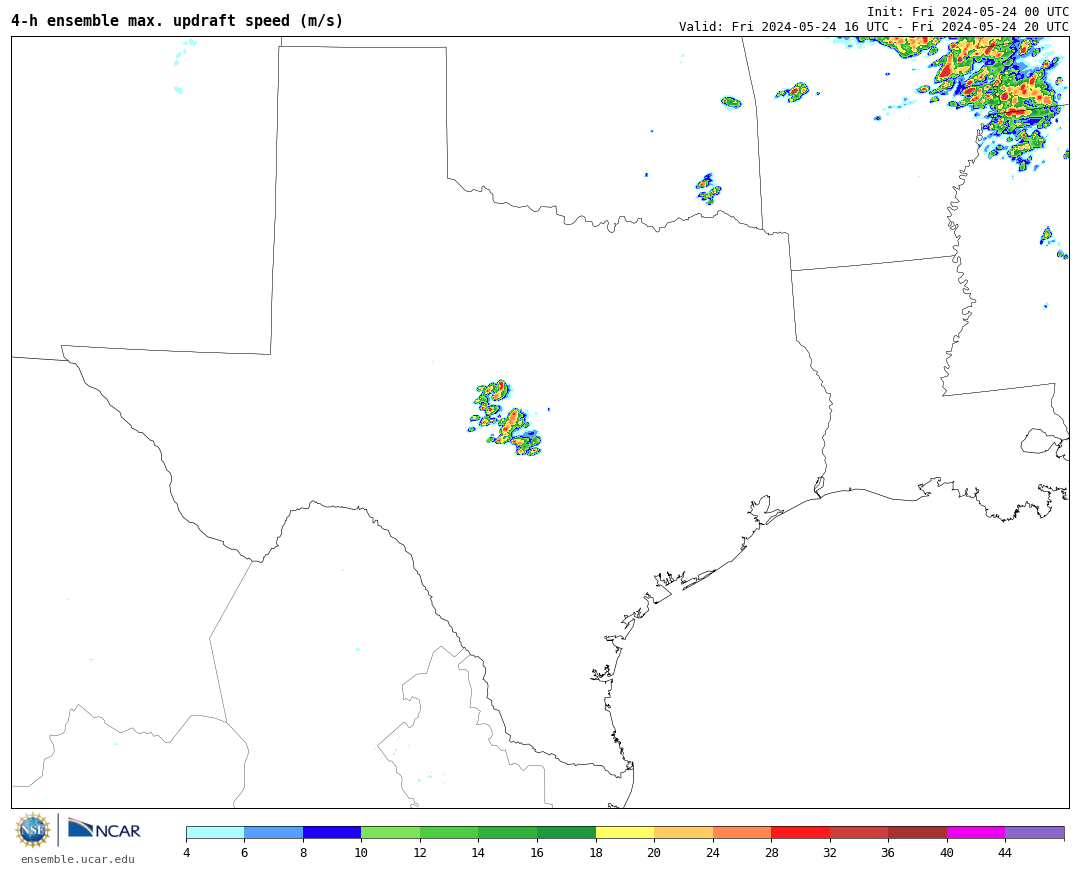
Task: Click the NSF logo
Action: 32,830
